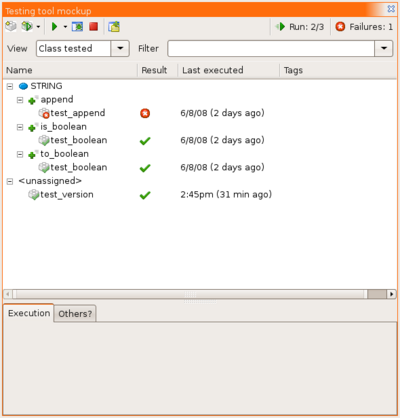Click green checkmark for test_boolean under to_boolean
The height and width of the screenshot is (418, 400).
145,168
